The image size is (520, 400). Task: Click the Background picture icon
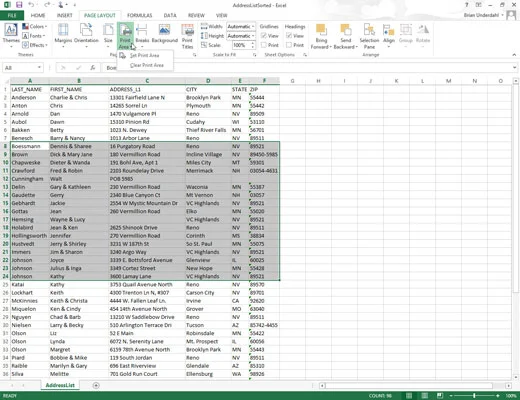(x=164, y=34)
